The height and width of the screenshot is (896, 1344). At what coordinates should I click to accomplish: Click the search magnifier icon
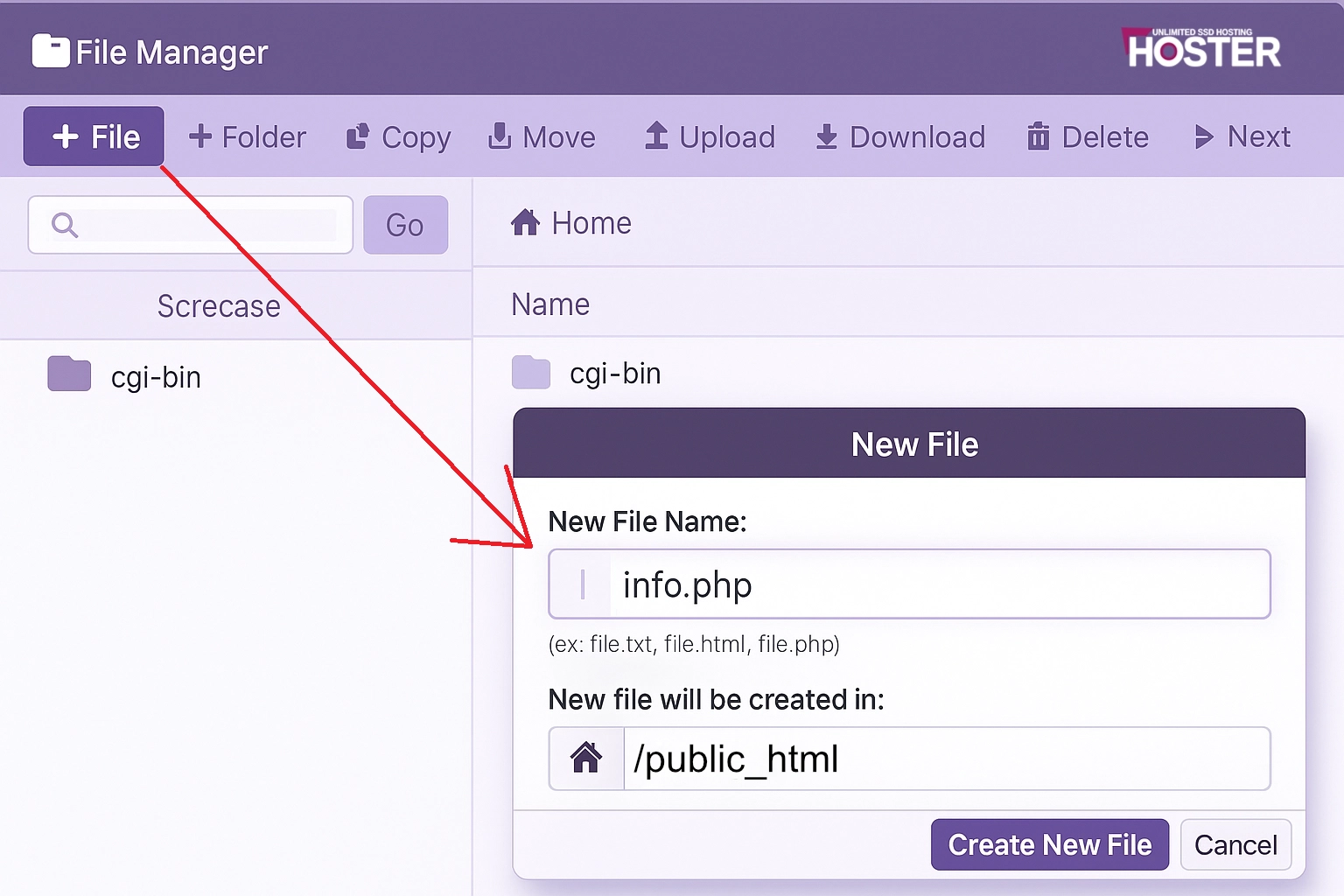[x=65, y=225]
